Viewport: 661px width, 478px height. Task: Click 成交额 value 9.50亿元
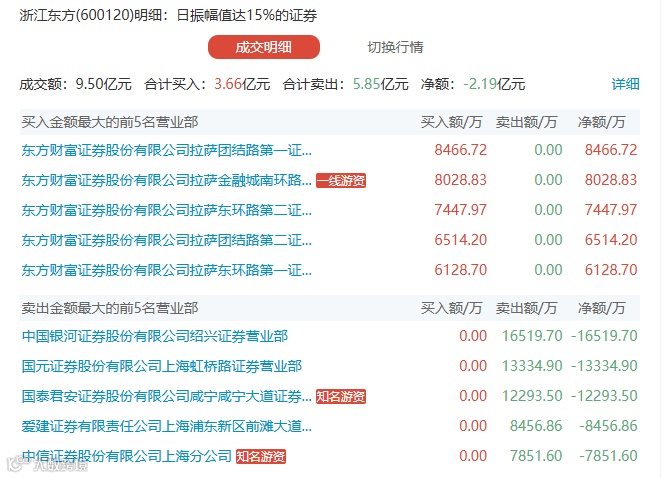point(104,84)
